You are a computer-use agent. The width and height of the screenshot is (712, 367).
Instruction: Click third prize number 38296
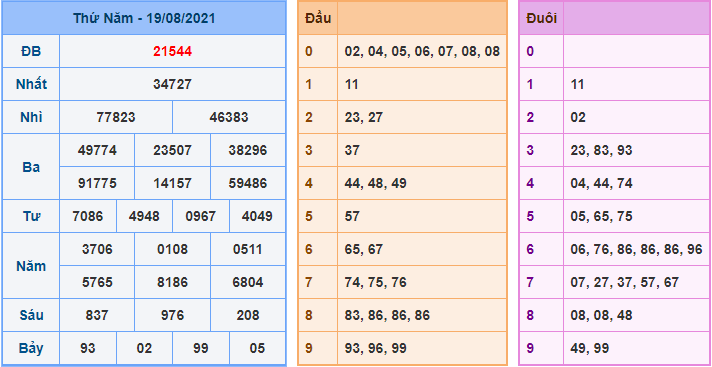click(x=248, y=150)
